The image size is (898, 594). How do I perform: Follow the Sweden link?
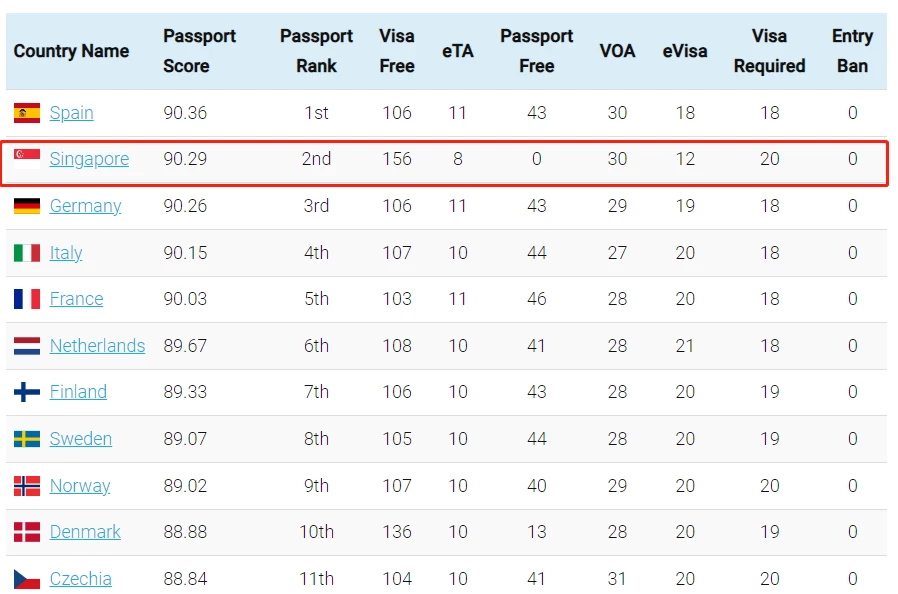pos(81,439)
